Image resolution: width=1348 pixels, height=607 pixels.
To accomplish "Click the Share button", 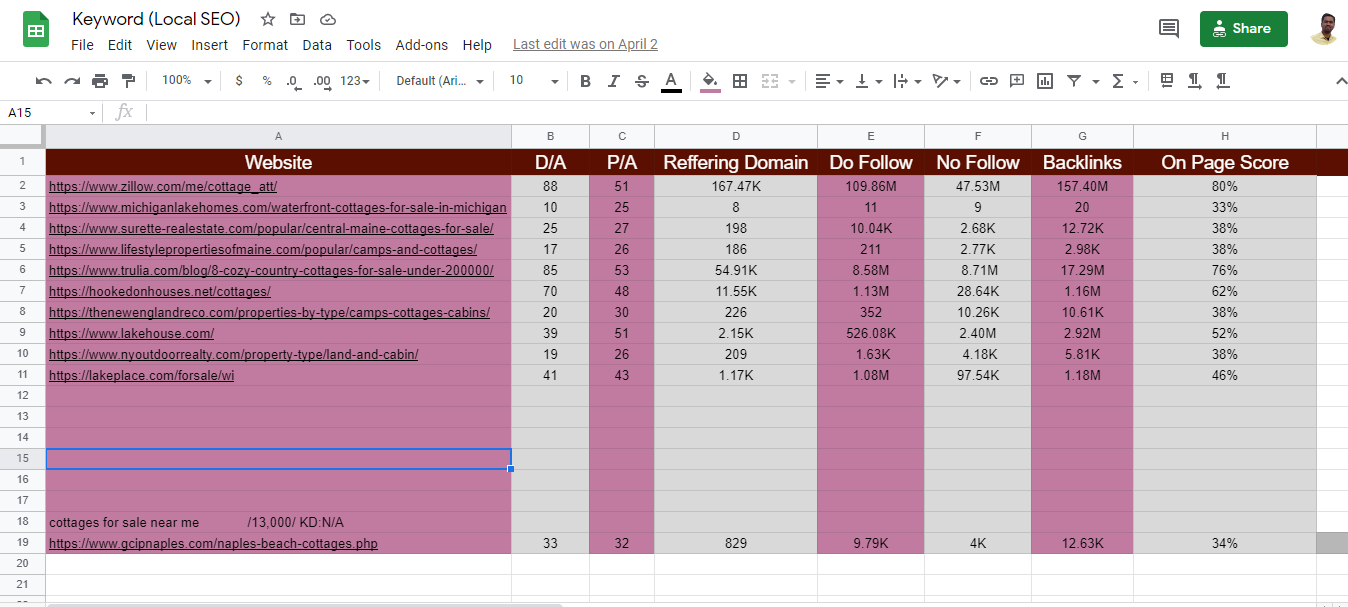I will pyautogui.click(x=1243, y=29).
